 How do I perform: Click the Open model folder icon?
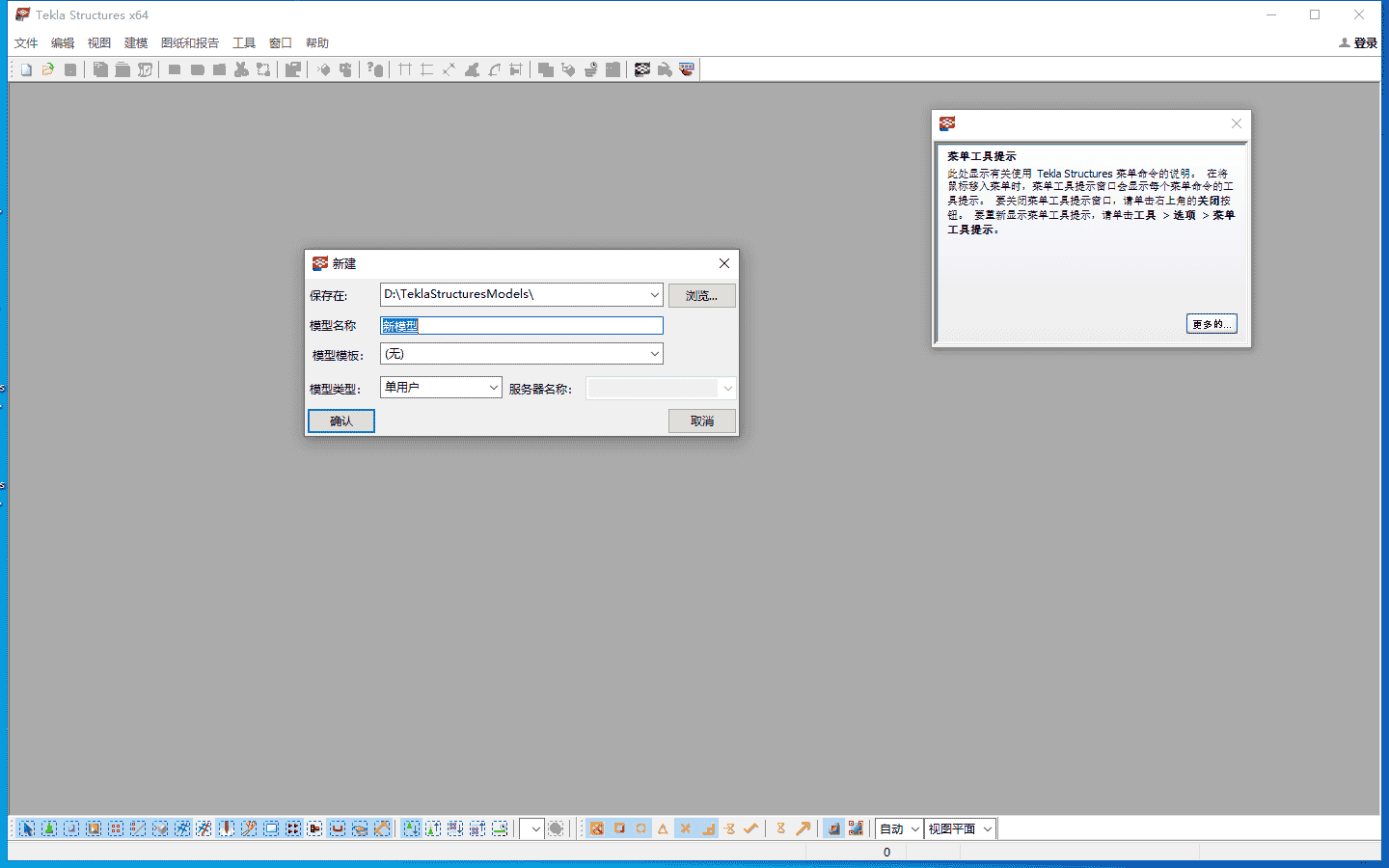click(x=47, y=69)
